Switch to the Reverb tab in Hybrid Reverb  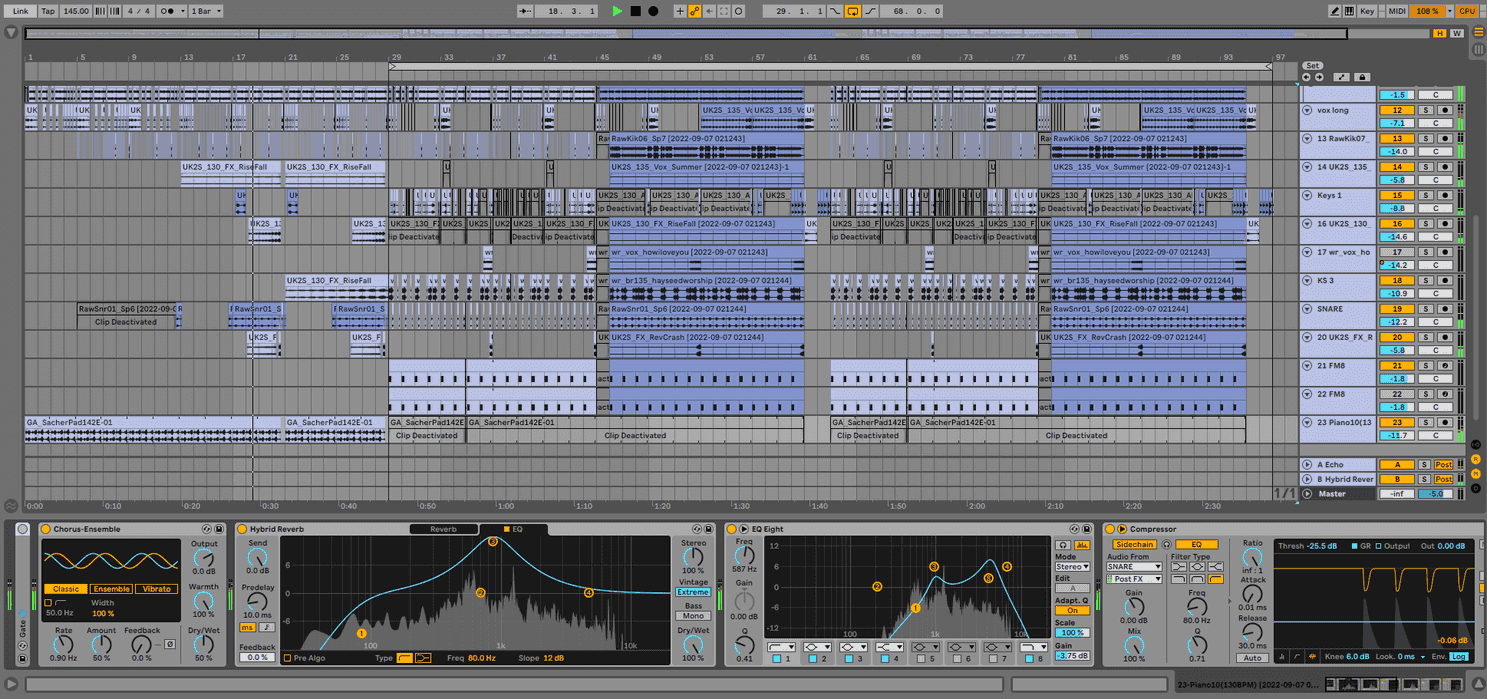coord(443,529)
